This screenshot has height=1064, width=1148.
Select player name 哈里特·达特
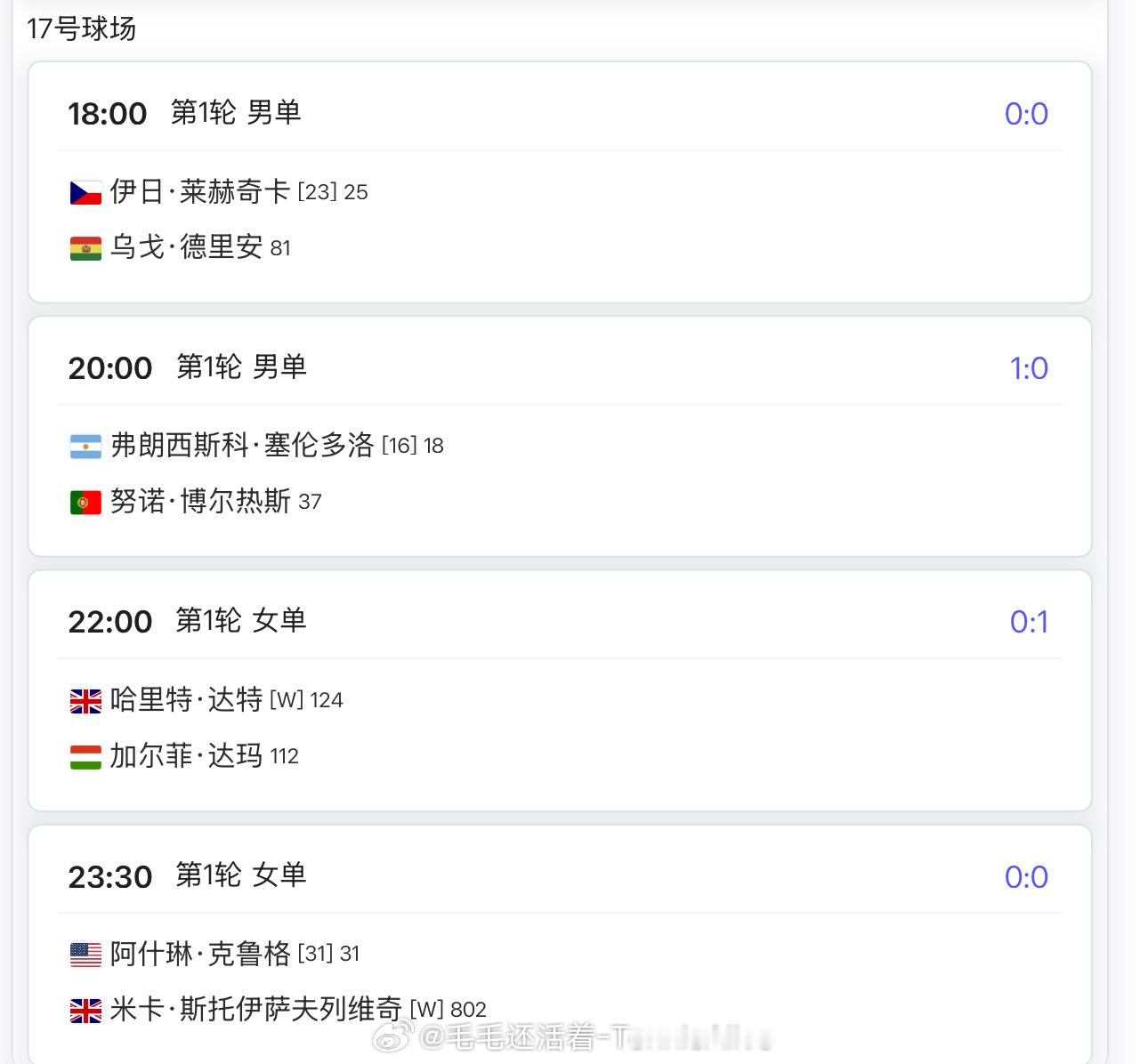pos(187,699)
